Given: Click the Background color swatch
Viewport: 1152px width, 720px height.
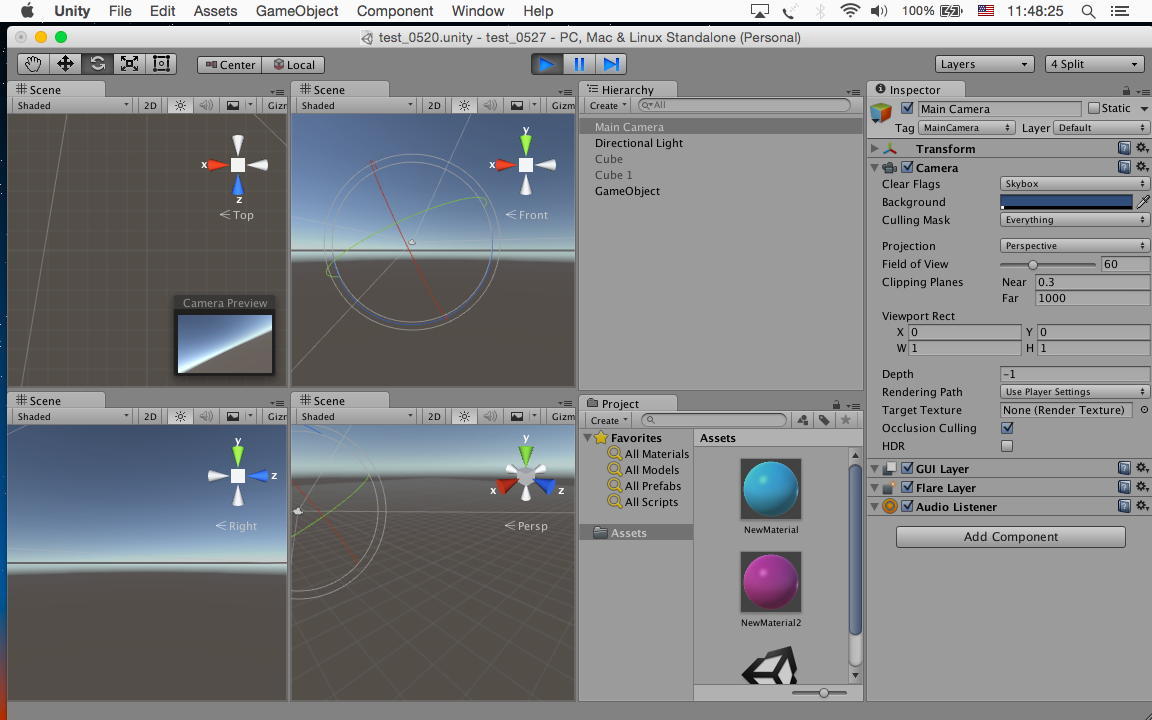Looking at the screenshot, I should pos(1066,202).
